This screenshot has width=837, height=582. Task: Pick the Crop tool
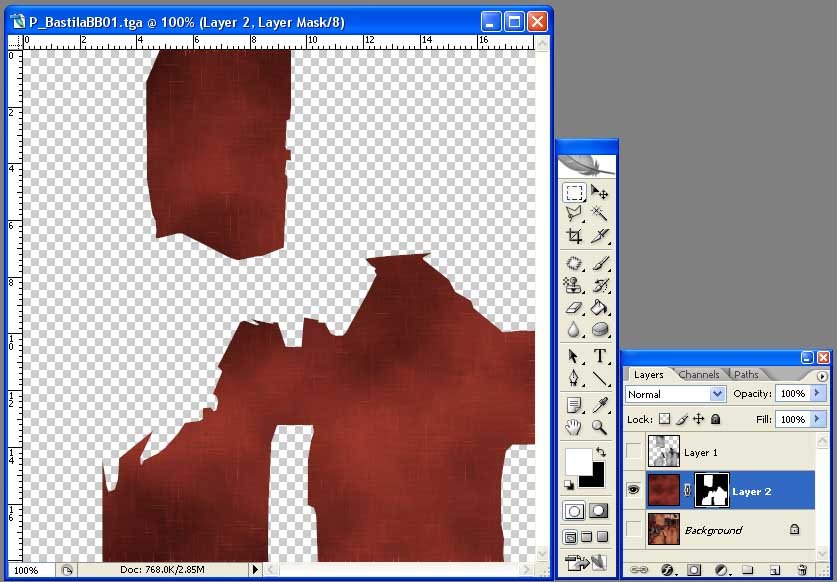pyautogui.click(x=574, y=237)
